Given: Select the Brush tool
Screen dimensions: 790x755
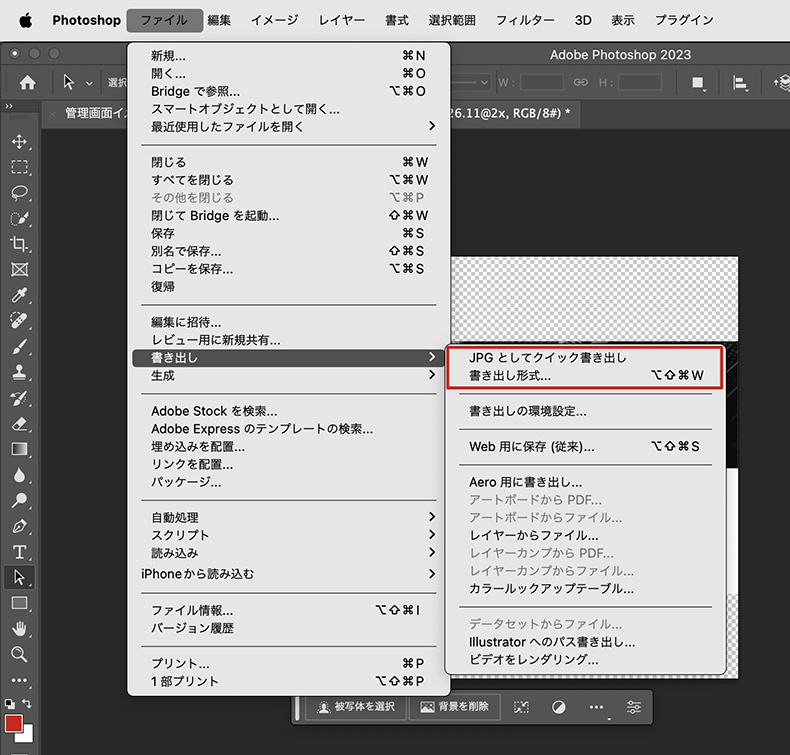Looking at the screenshot, I should pos(19,347).
